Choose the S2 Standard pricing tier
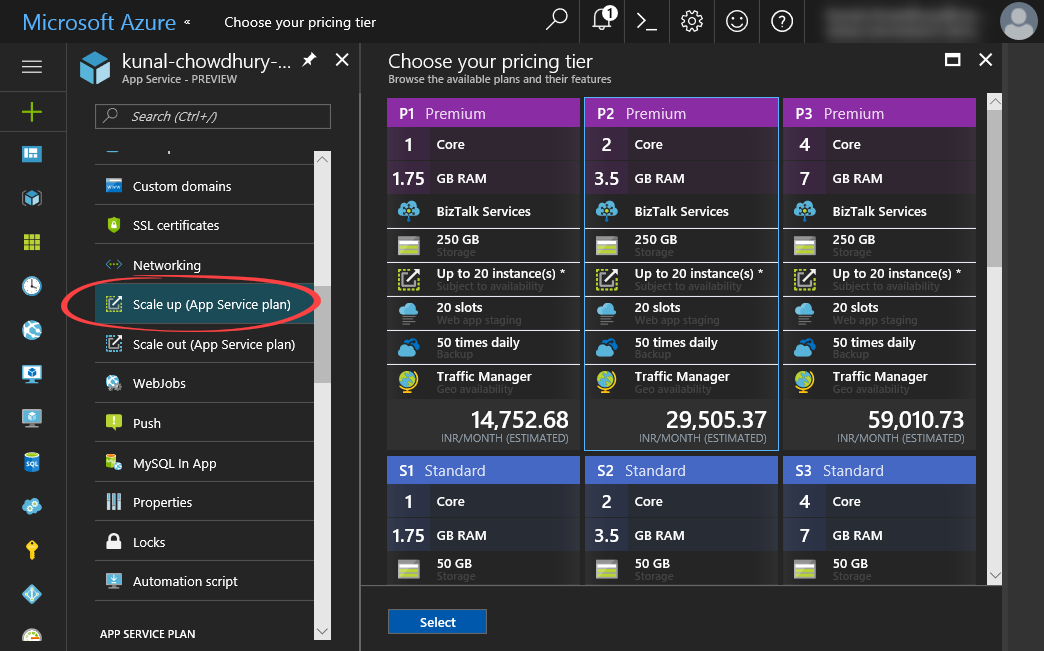The image size is (1044, 651). (681, 520)
